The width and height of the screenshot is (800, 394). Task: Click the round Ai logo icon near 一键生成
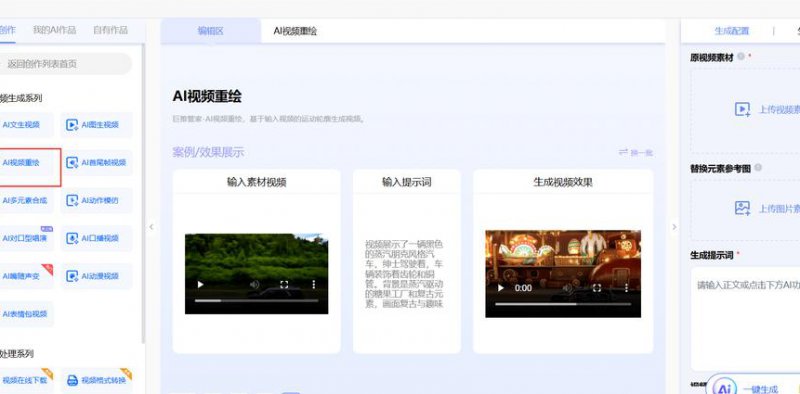point(724,388)
